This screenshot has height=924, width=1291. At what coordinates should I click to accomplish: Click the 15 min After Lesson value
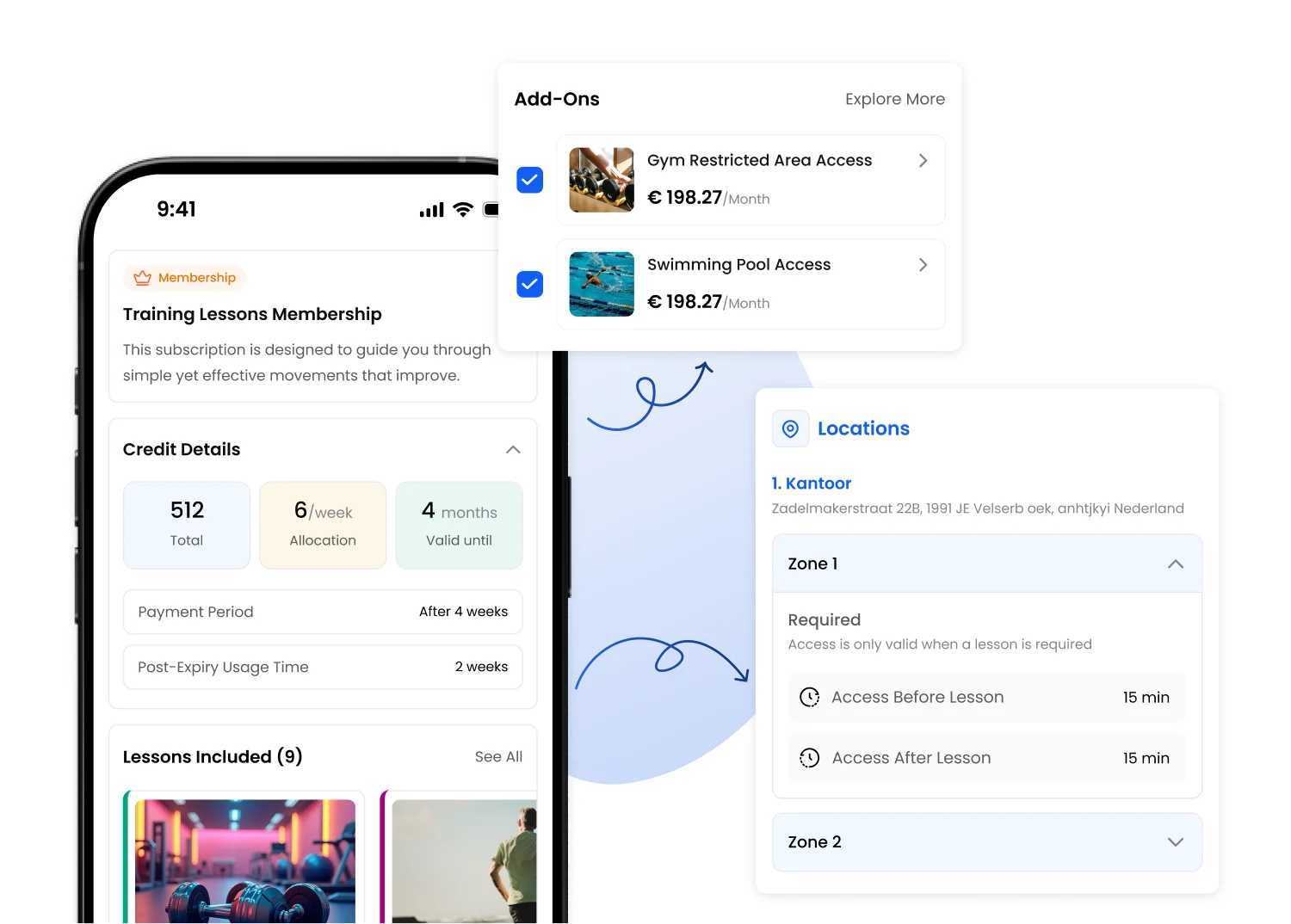tap(1146, 758)
